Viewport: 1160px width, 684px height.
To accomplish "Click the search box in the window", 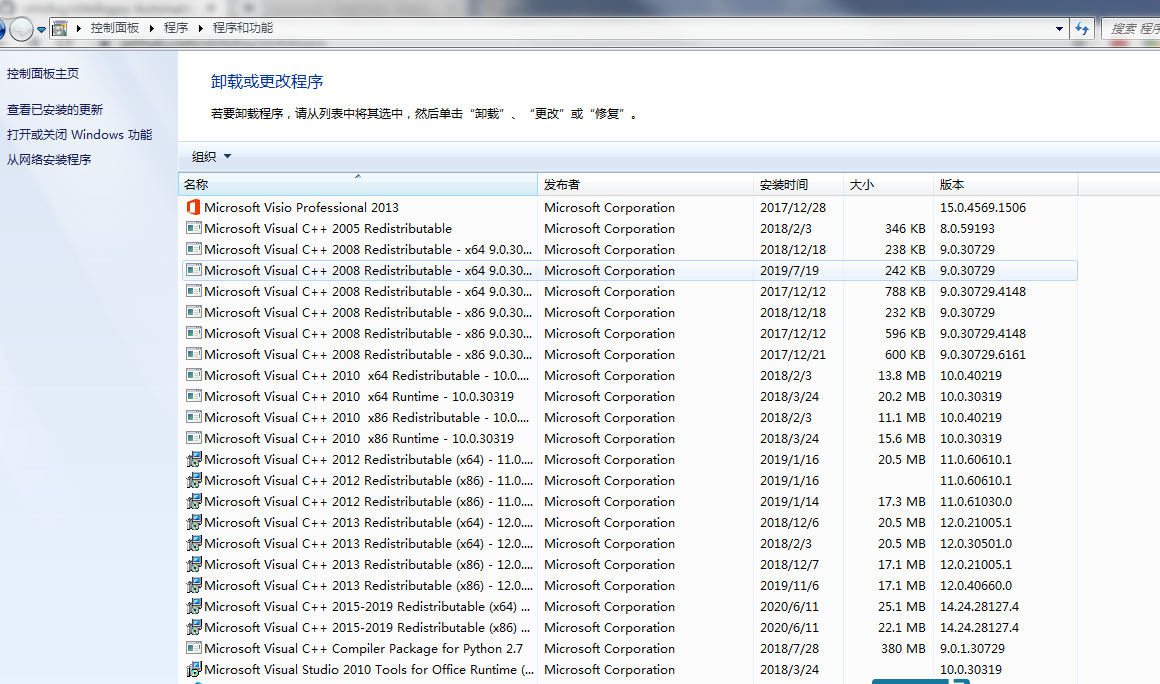I will (x=1131, y=29).
